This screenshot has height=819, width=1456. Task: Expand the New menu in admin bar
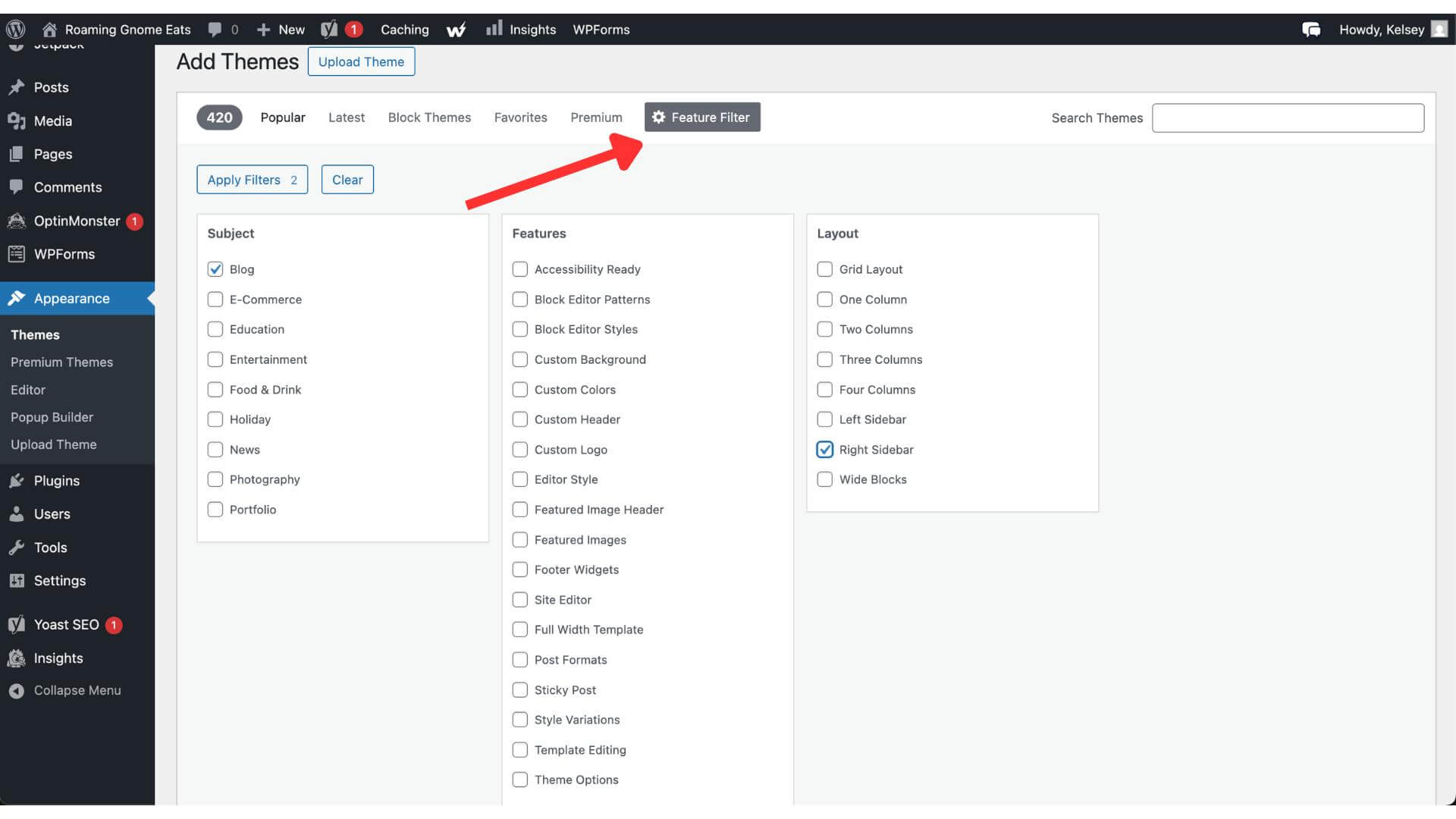[280, 29]
